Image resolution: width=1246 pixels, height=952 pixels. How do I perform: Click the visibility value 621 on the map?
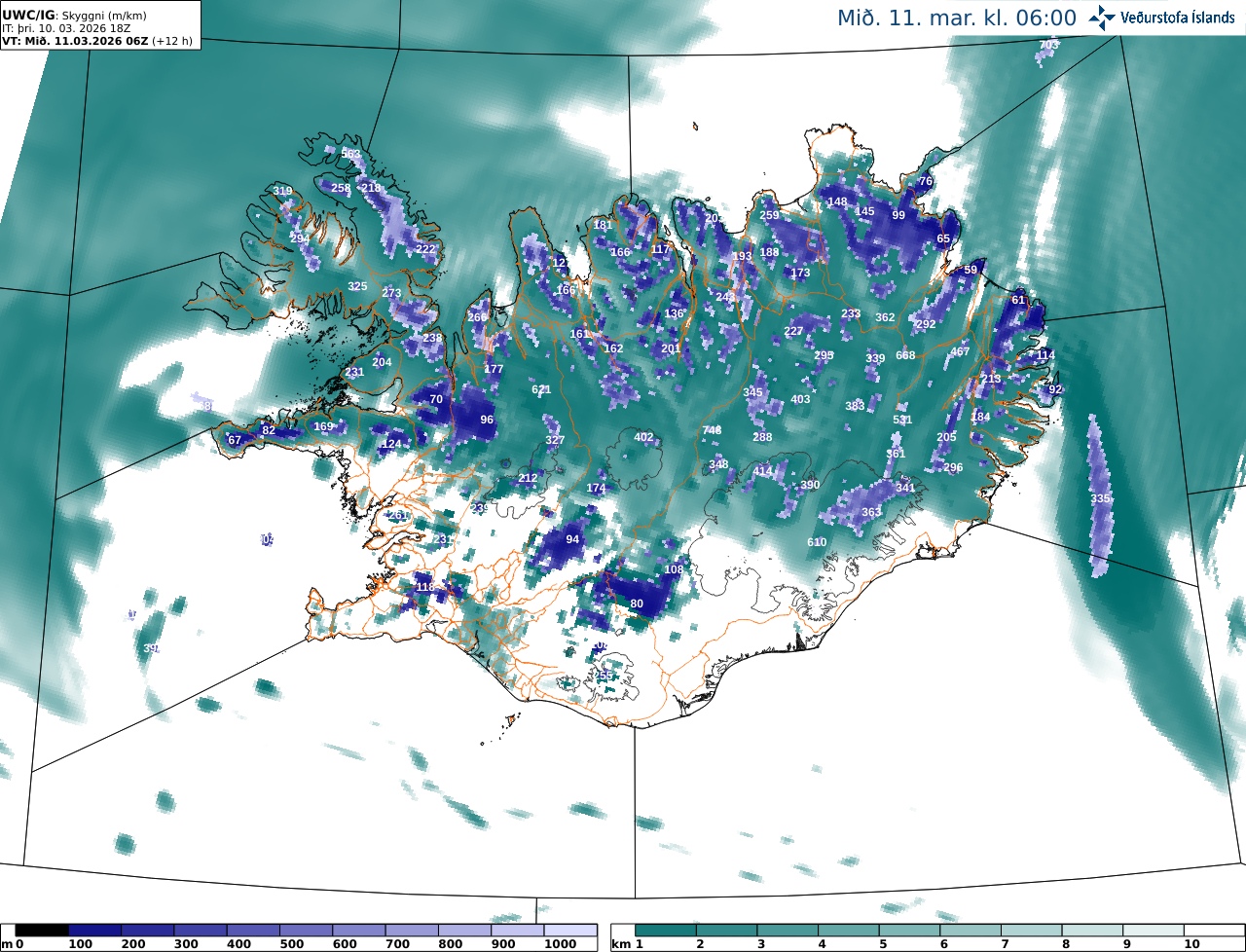pos(541,389)
